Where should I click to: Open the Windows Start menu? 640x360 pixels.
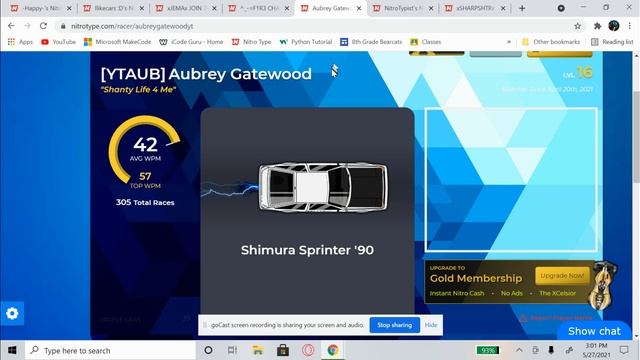[x=12, y=350]
